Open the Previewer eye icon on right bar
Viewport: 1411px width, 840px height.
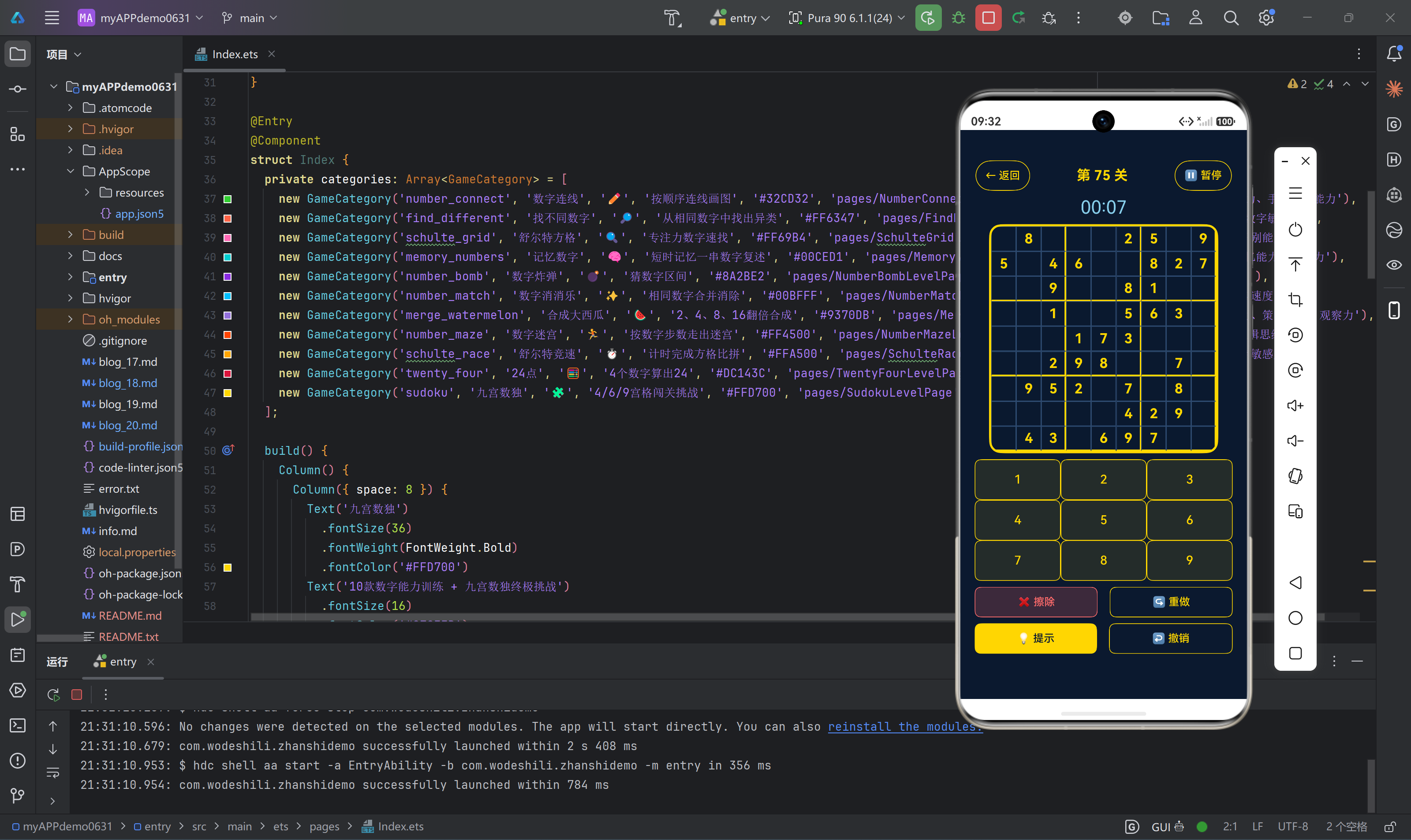(x=1393, y=265)
